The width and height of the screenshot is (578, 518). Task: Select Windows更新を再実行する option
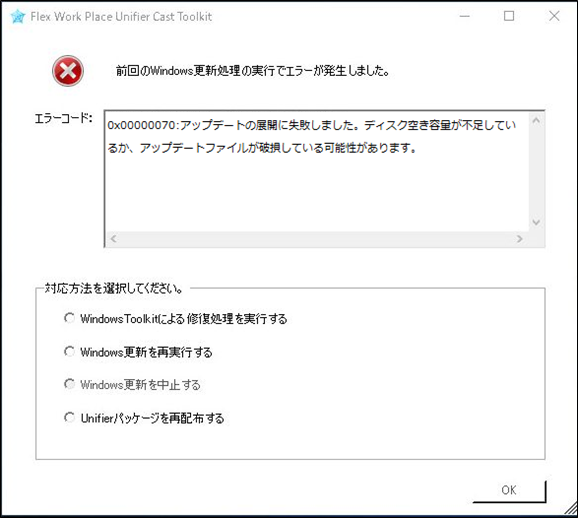pyautogui.click(x=69, y=352)
